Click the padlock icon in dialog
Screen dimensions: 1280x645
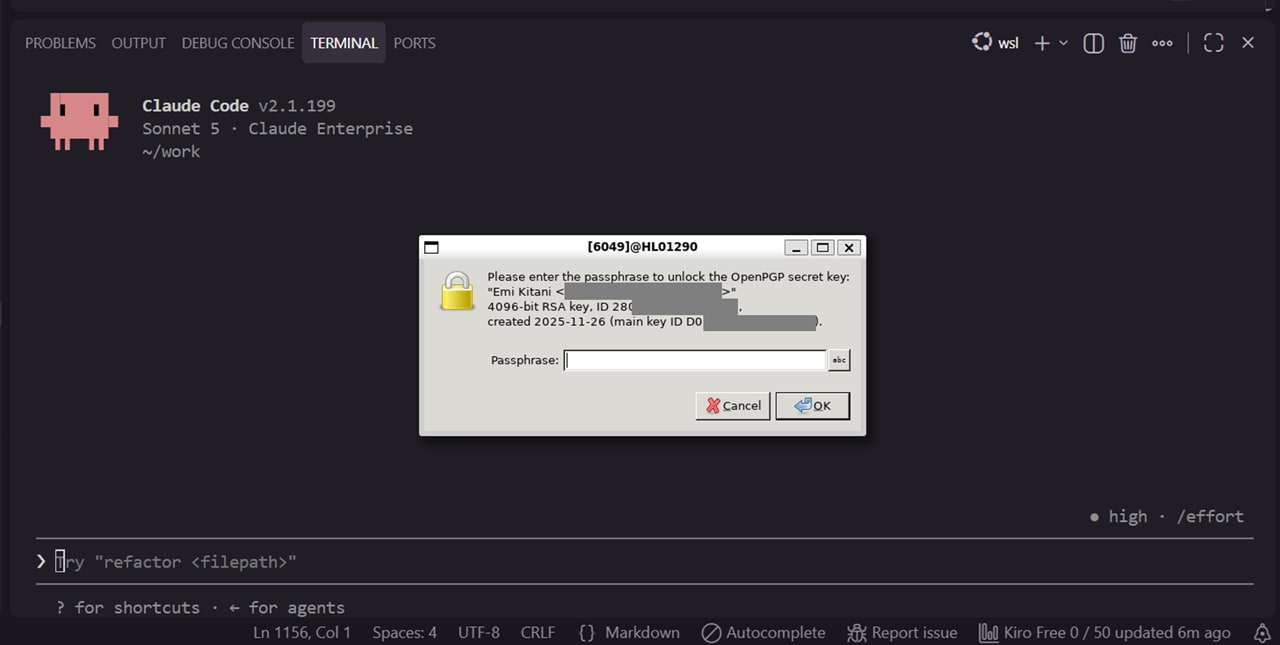pos(457,291)
